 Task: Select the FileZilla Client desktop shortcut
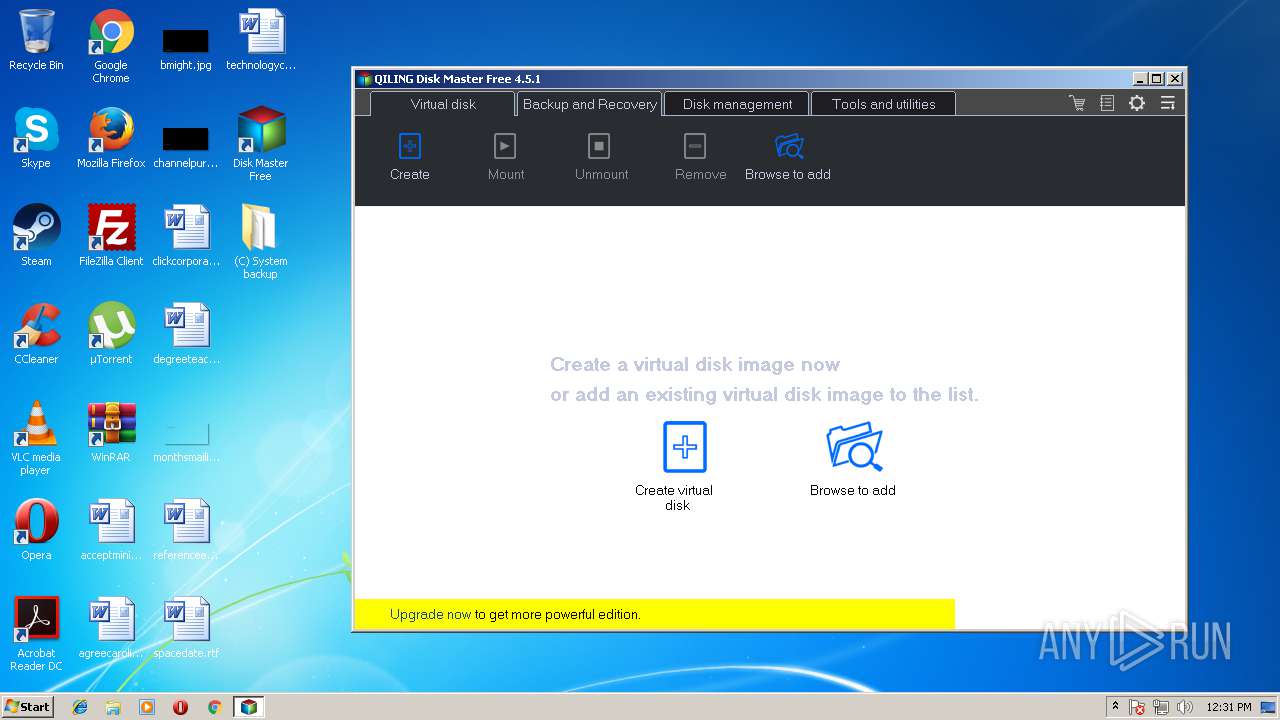(x=111, y=237)
